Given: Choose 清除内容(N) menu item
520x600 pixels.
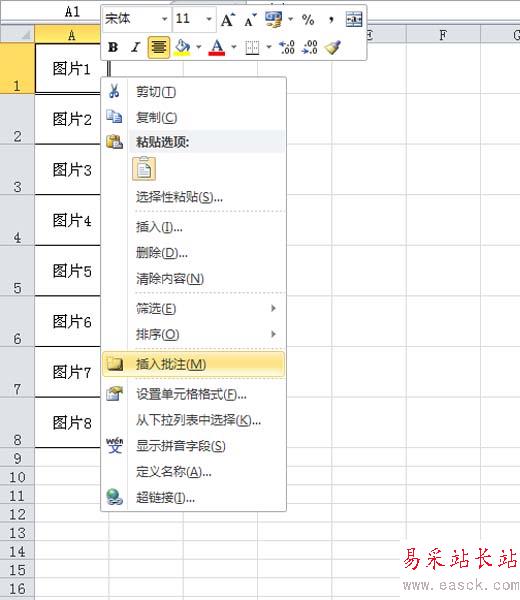Looking at the screenshot, I should (x=194, y=279).
